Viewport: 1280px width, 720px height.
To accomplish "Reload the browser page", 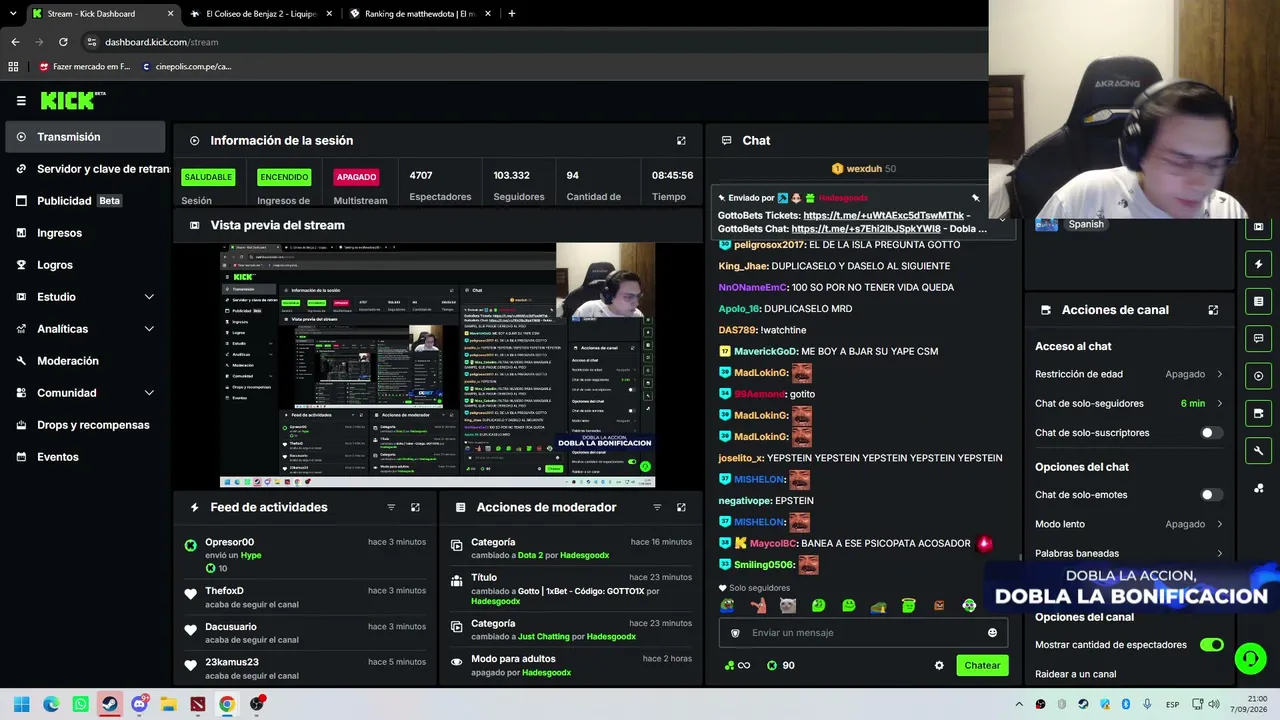I will (63, 42).
